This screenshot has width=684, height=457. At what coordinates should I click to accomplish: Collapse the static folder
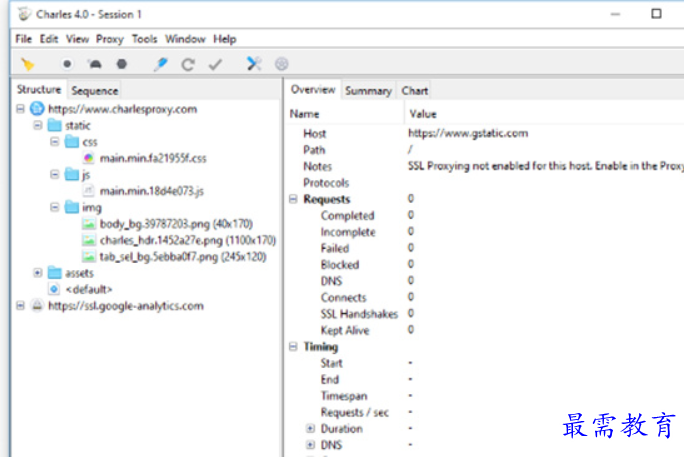(38, 125)
